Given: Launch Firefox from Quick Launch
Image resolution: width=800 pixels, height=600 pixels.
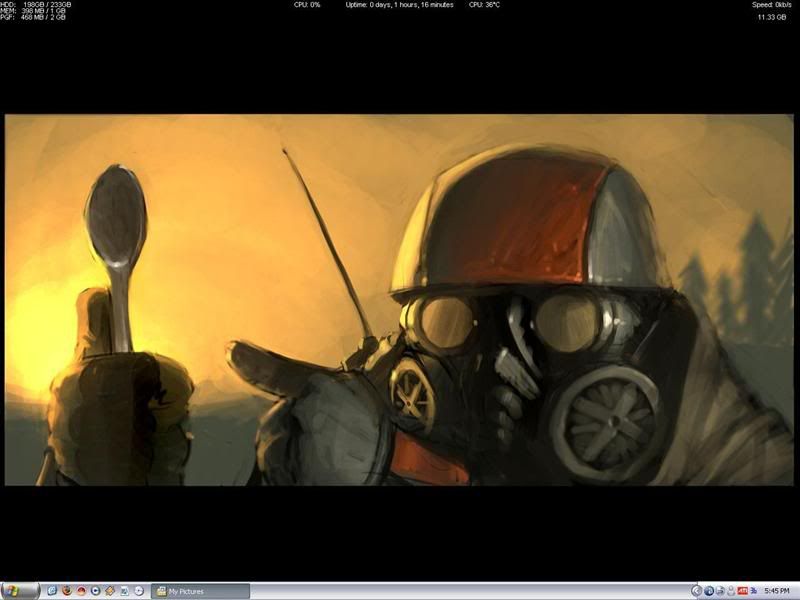Looking at the screenshot, I should pos(66,591).
